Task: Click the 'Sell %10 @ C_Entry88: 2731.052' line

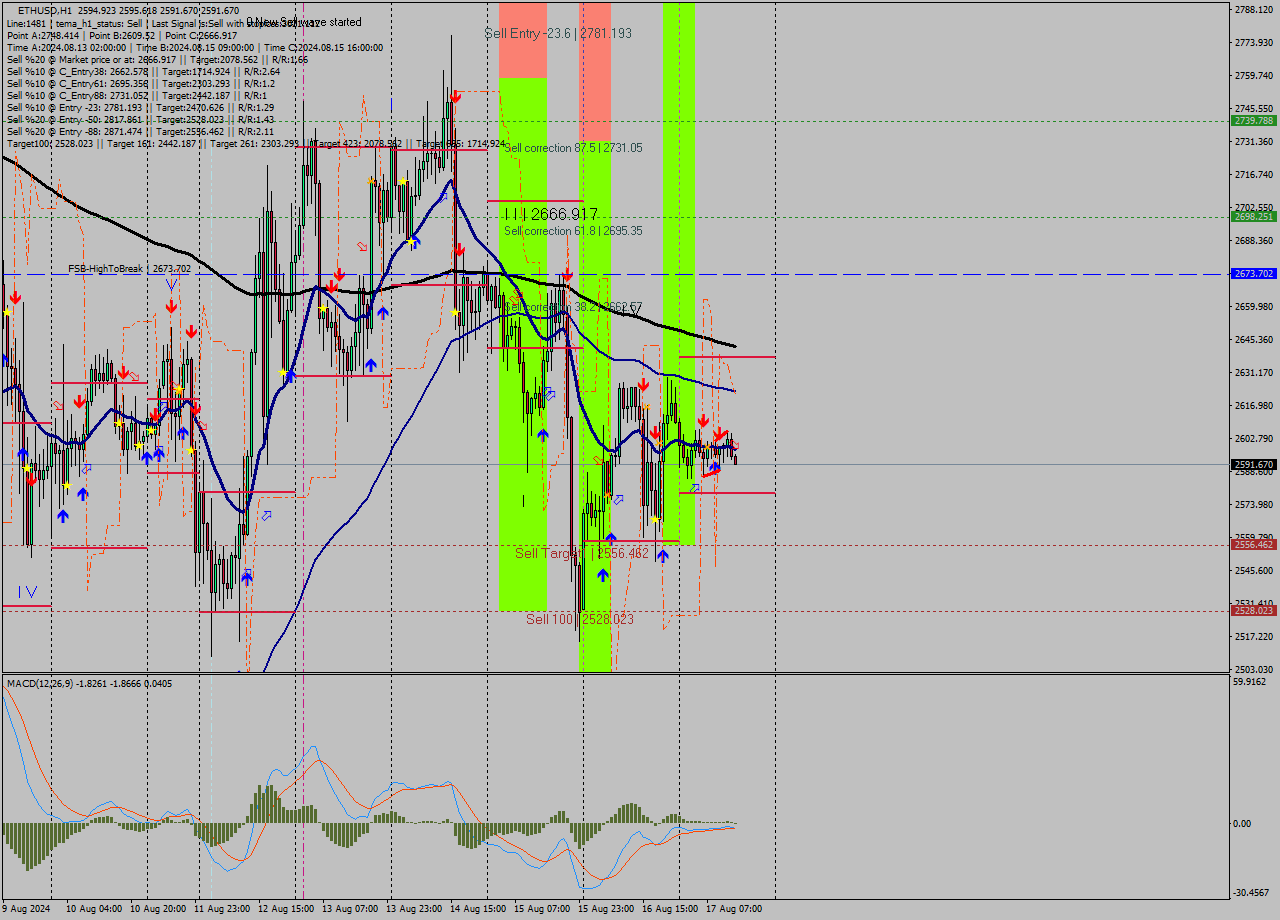Action: [136, 95]
